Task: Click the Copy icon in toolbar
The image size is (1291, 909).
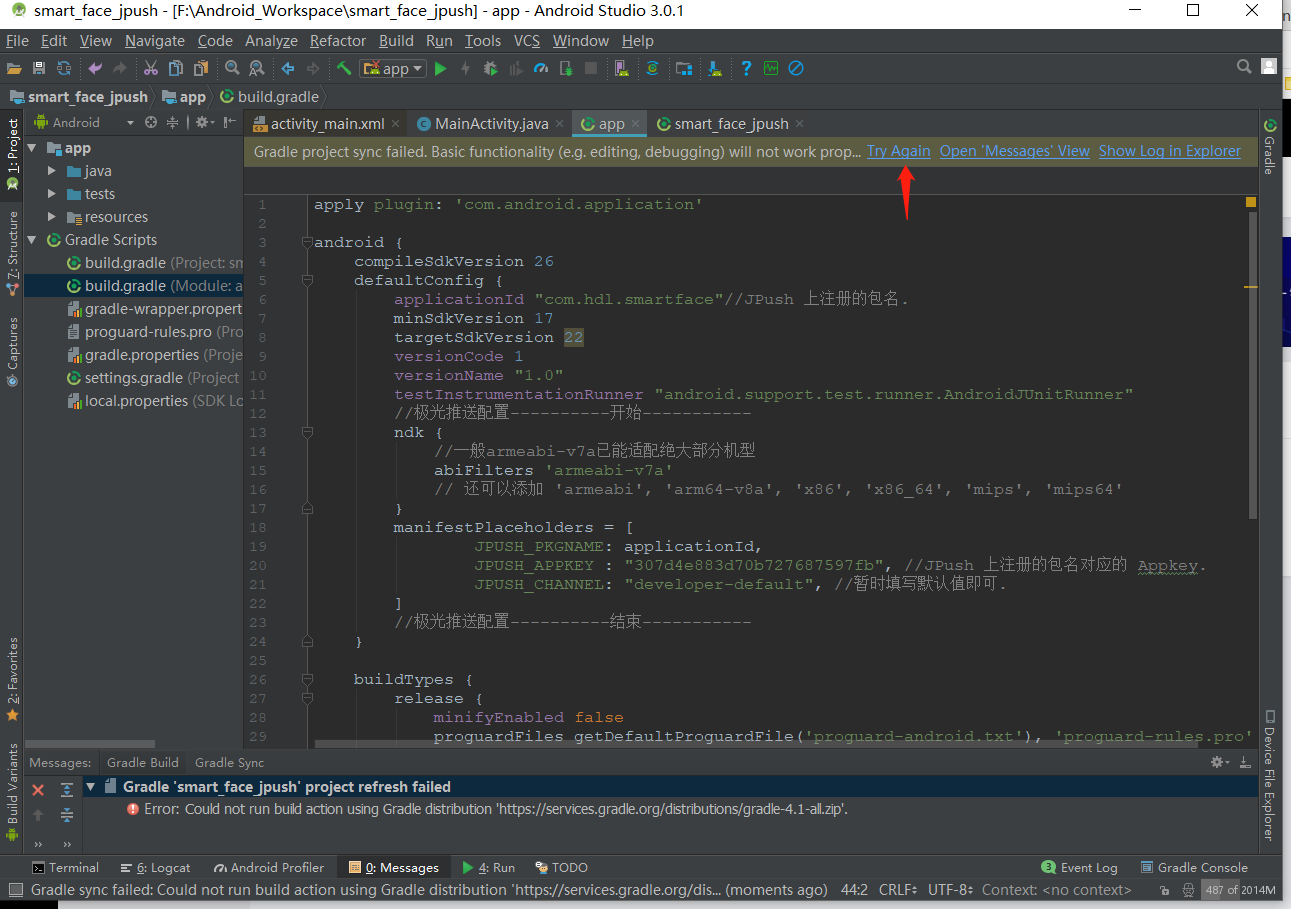Action: [176, 68]
